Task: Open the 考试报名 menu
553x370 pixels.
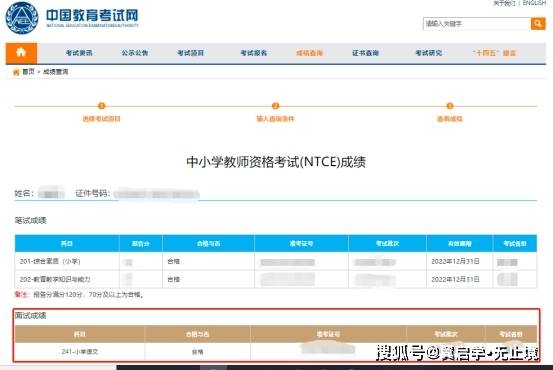Action: (254, 53)
